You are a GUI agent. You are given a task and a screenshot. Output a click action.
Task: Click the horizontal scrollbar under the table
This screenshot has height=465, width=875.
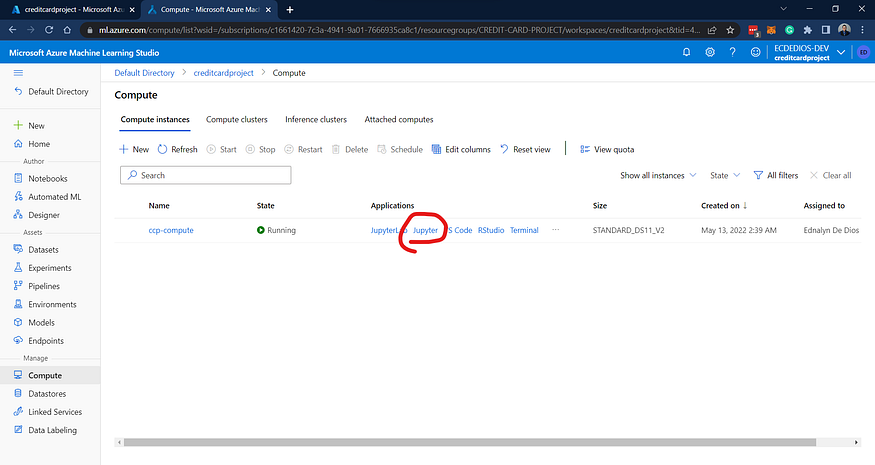point(470,442)
